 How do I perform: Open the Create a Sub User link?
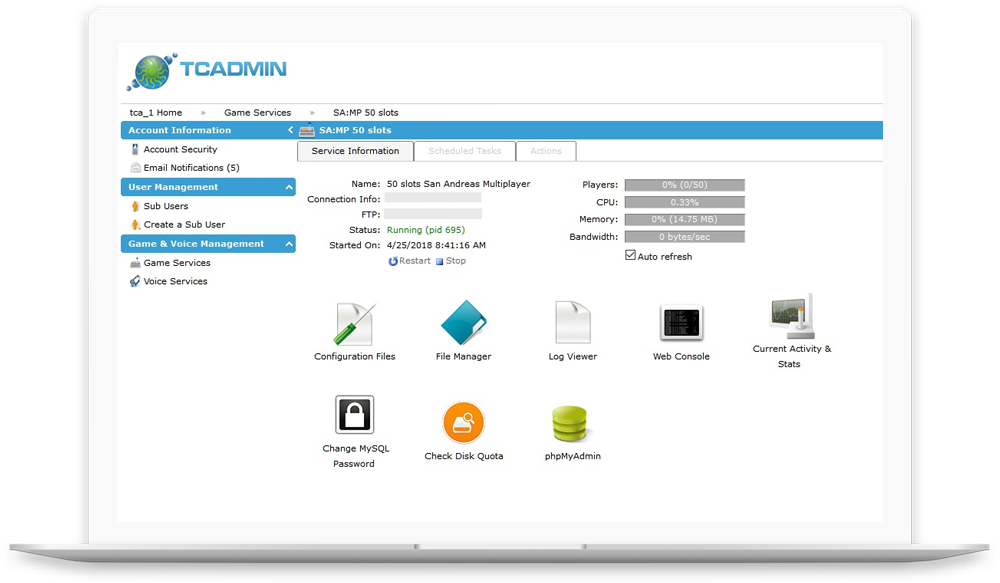pyautogui.click(x=184, y=225)
